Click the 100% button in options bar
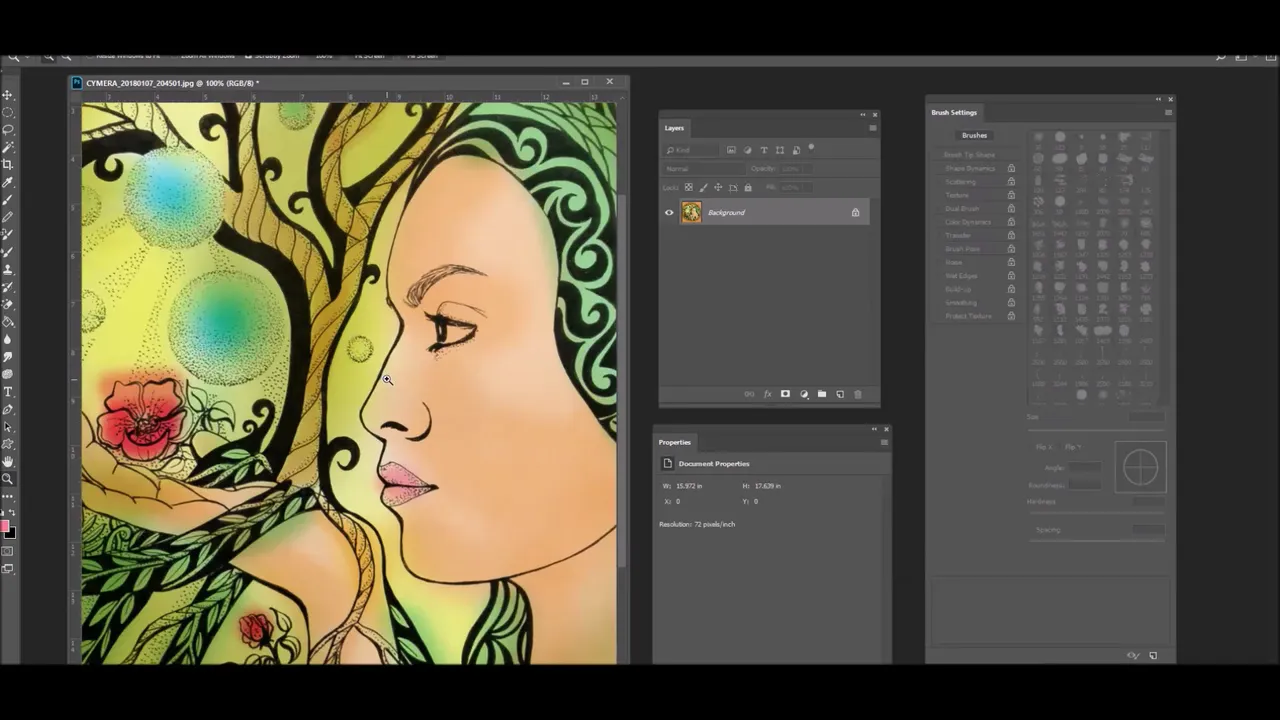This screenshot has height=720, width=1280. click(324, 56)
